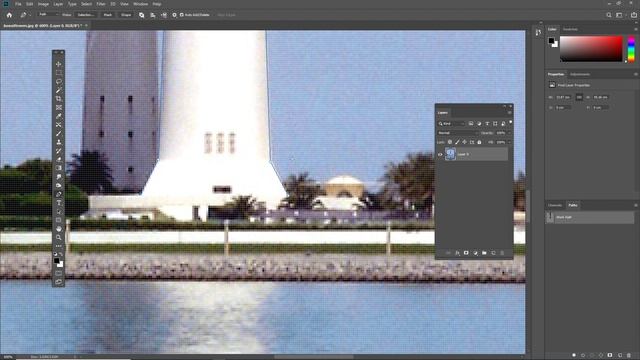The height and width of the screenshot is (360, 640).
Task: Select the Work Path row
Action: (x=590, y=217)
